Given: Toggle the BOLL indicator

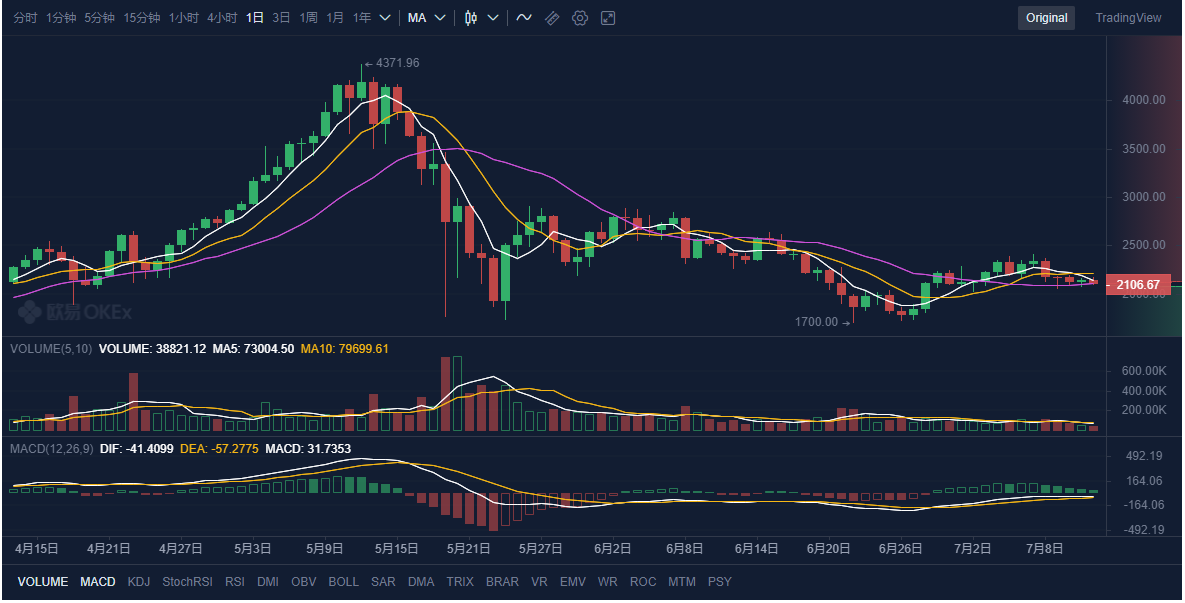Looking at the screenshot, I should pos(344,582).
